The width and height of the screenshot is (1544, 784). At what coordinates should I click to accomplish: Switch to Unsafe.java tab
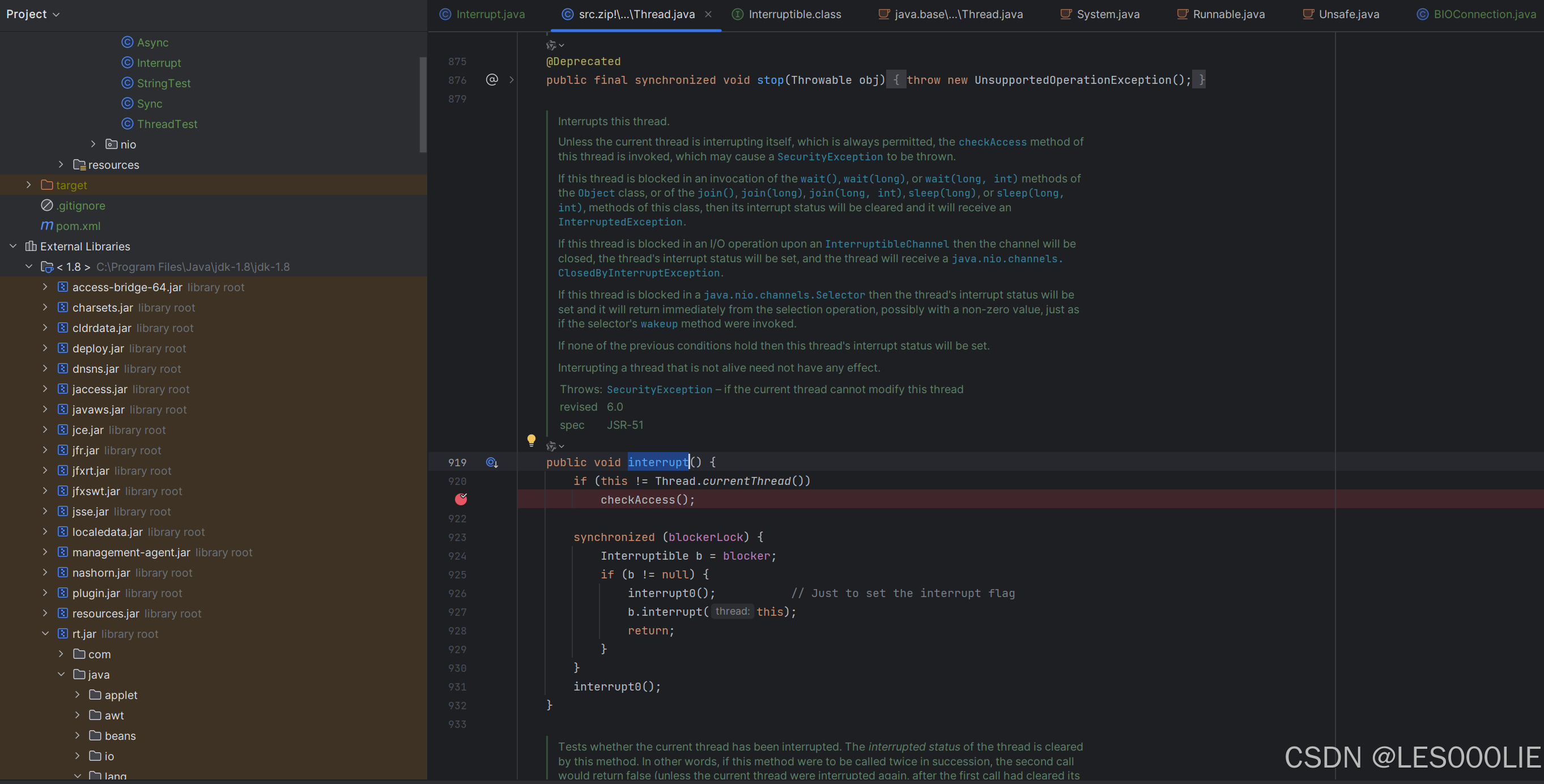click(x=1348, y=14)
